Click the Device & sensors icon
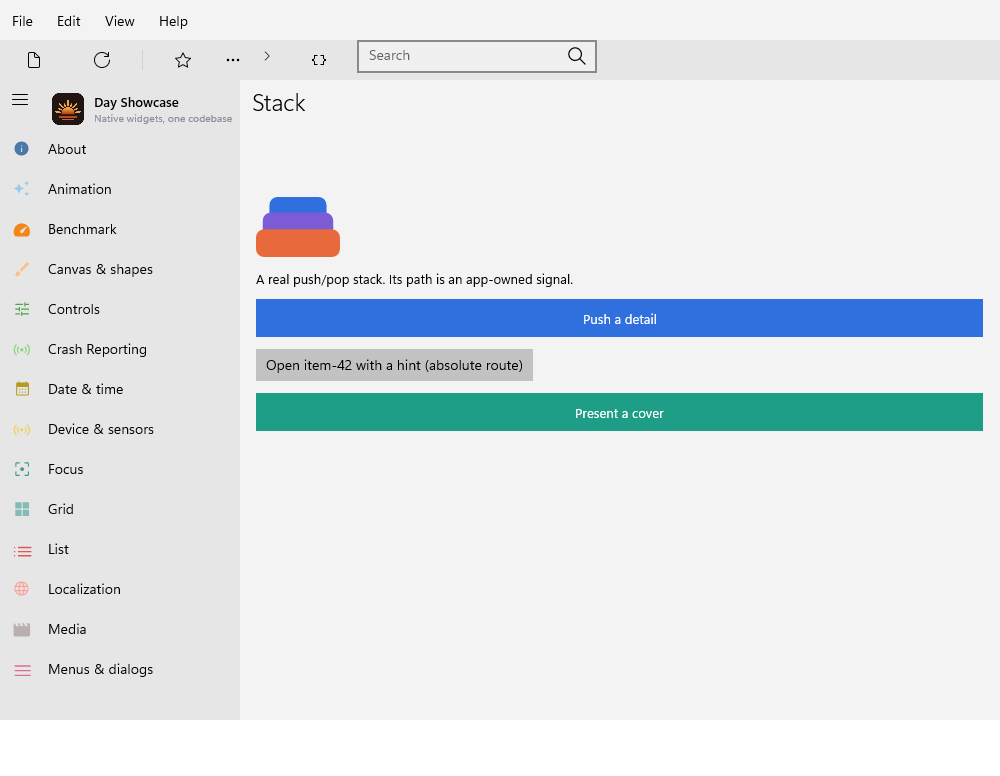1000x776 pixels. tap(22, 429)
